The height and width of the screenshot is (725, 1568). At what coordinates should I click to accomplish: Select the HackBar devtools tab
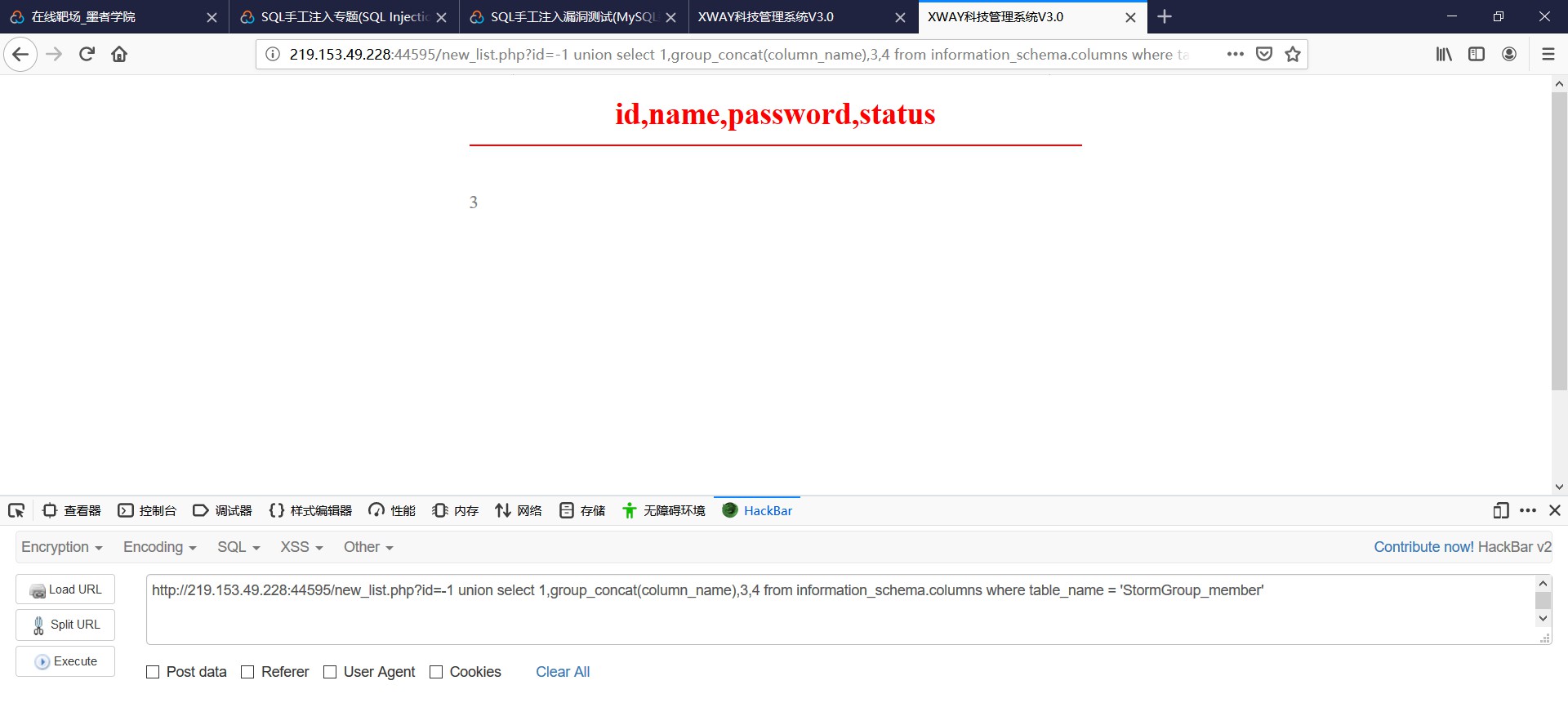(757, 511)
